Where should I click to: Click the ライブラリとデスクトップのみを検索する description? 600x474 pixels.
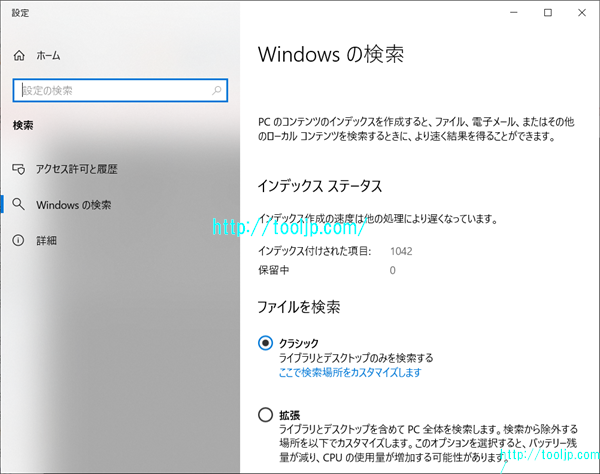[x=356, y=358]
